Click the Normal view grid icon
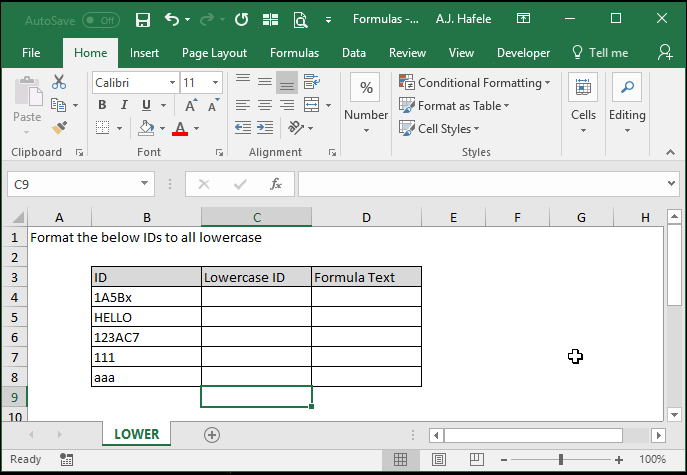This screenshot has height=475, width=687. click(x=400, y=459)
